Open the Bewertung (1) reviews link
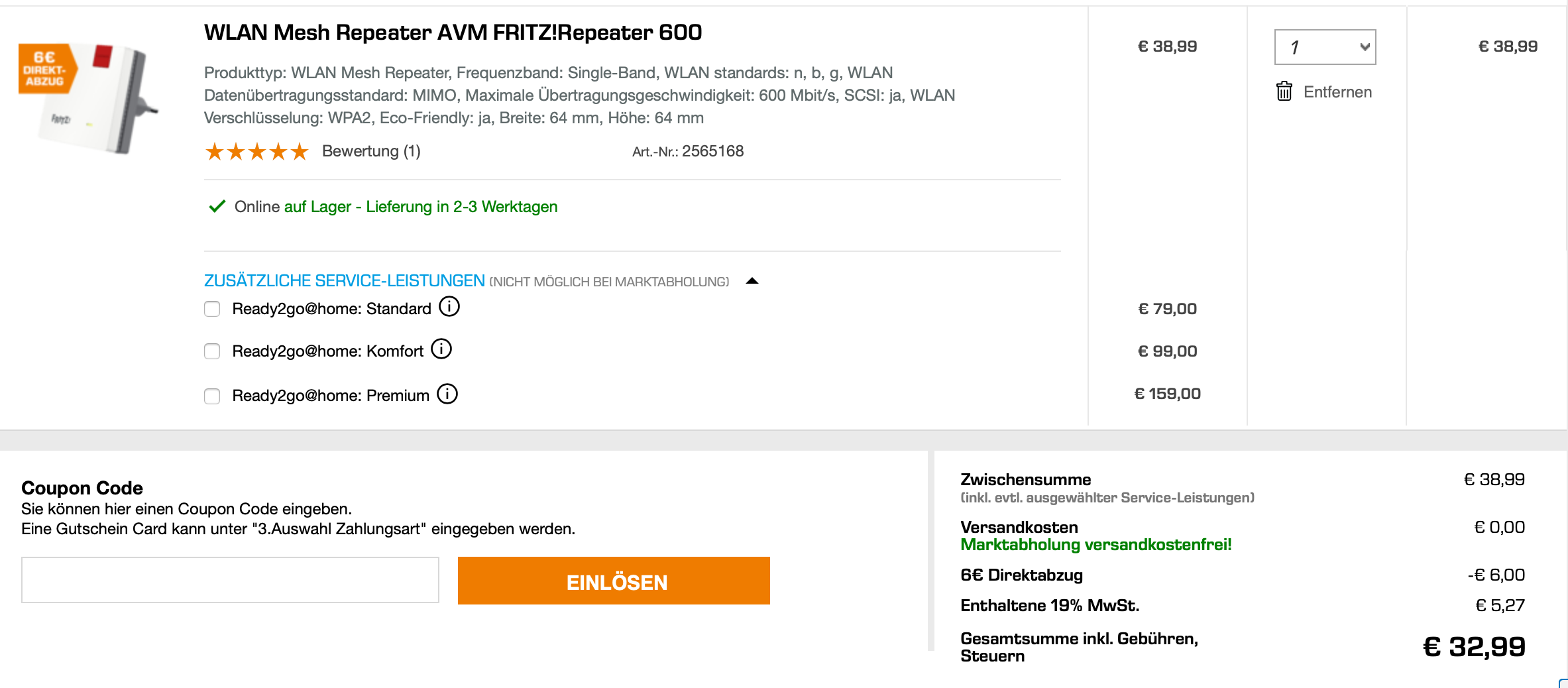 [x=371, y=151]
